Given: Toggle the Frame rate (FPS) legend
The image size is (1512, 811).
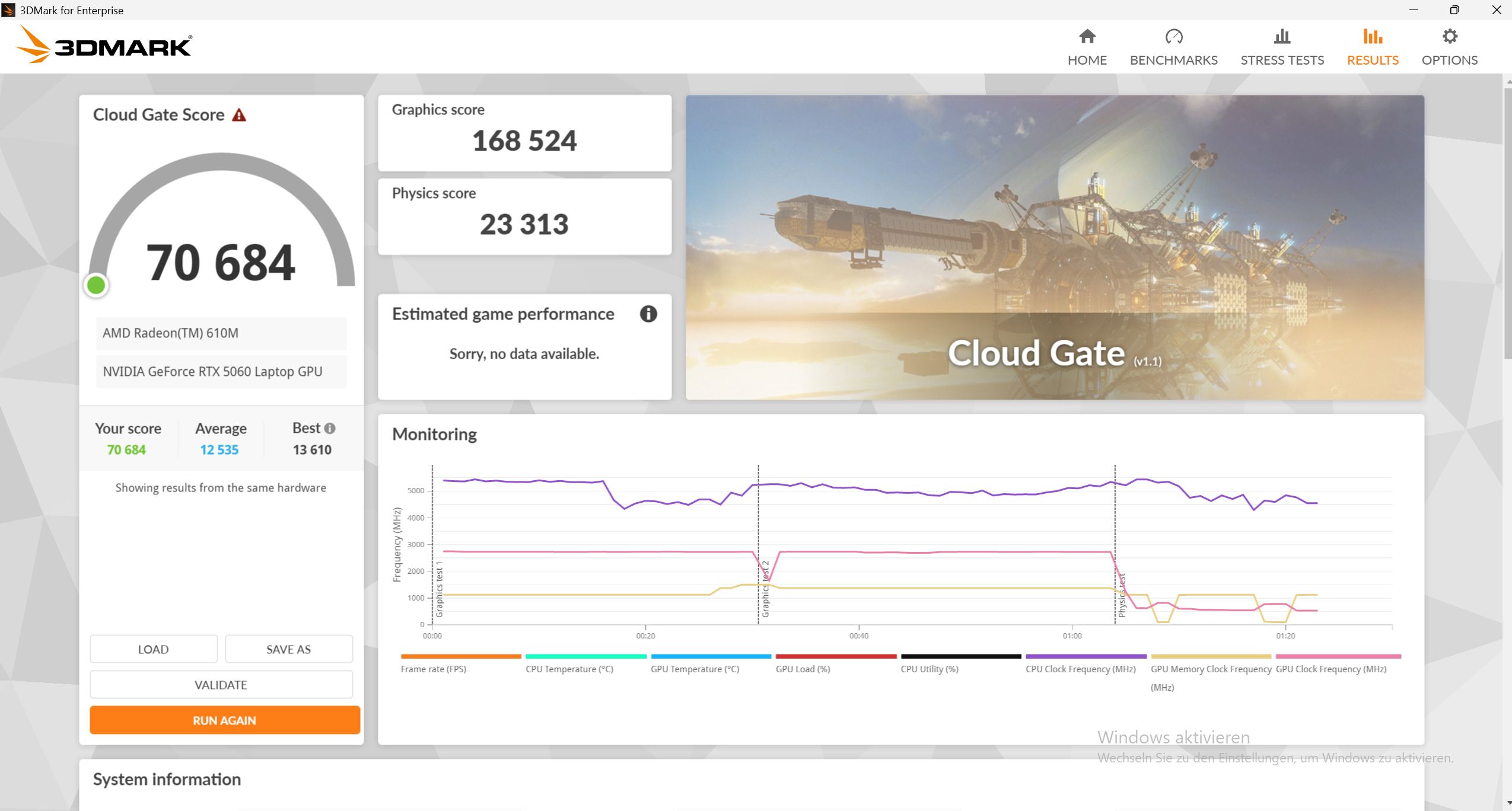Looking at the screenshot, I should tap(434, 669).
